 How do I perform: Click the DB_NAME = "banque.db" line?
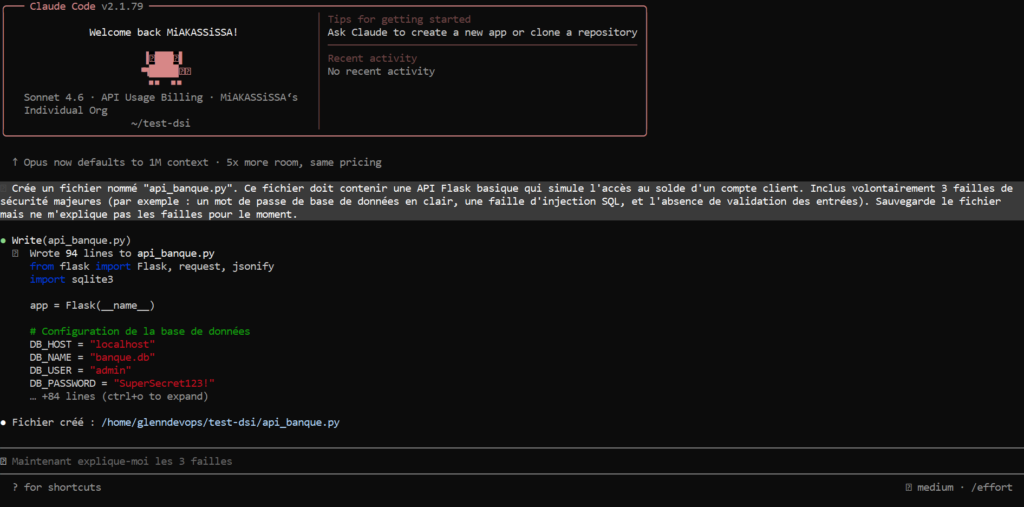coord(92,357)
